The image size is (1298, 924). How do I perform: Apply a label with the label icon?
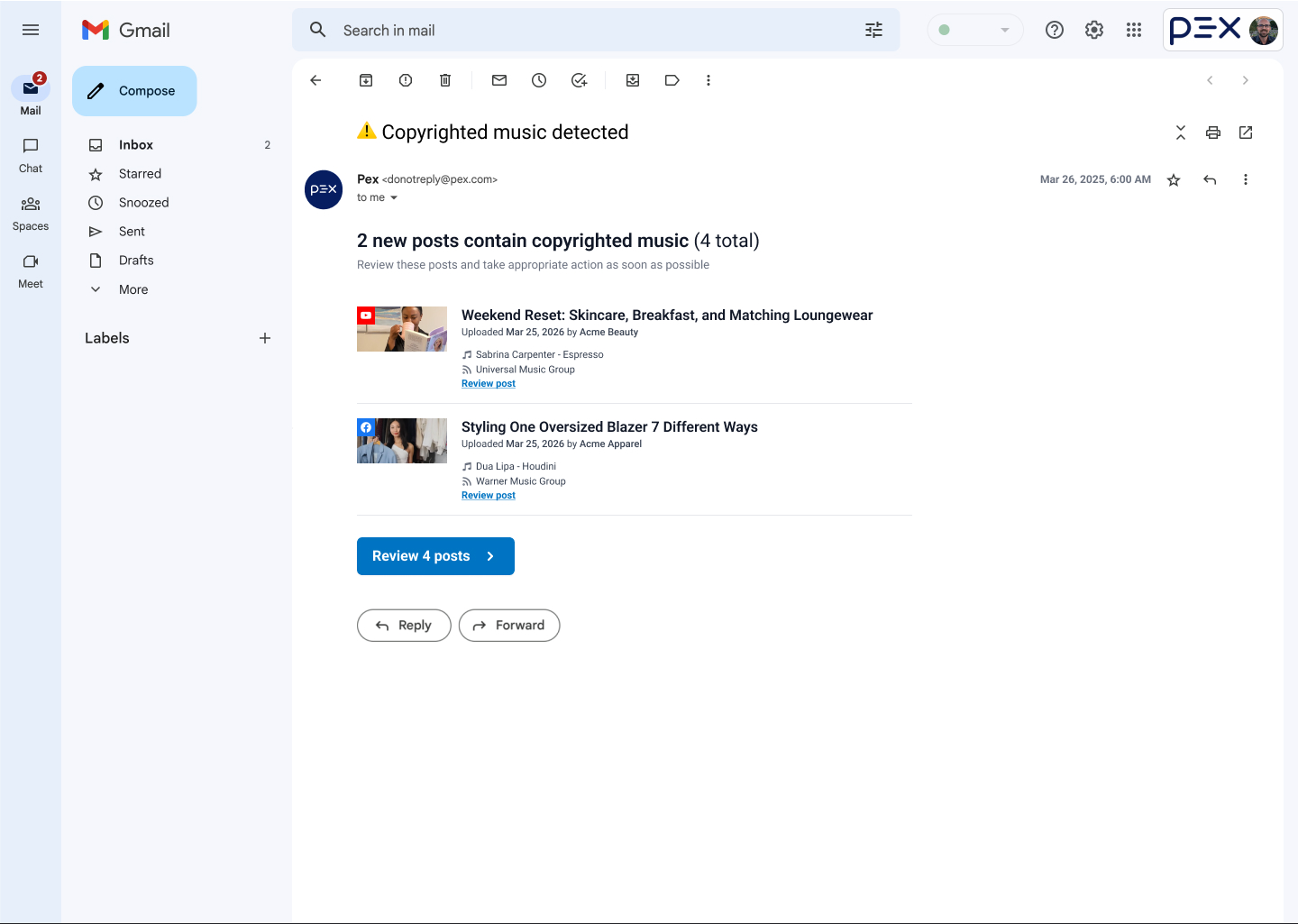pyautogui.click(x=672, y=80)
